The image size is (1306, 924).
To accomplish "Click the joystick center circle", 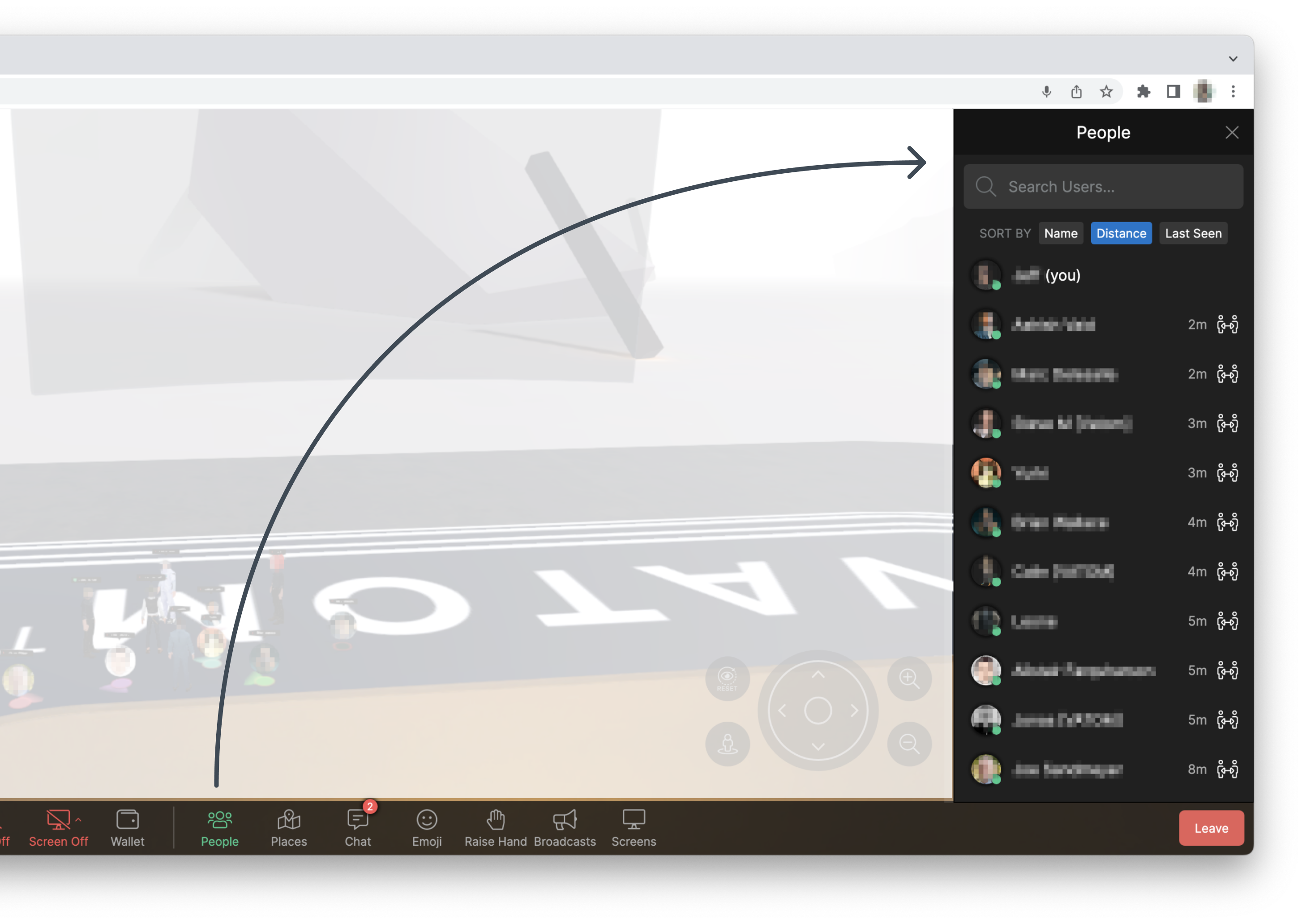I will (818, 710).
